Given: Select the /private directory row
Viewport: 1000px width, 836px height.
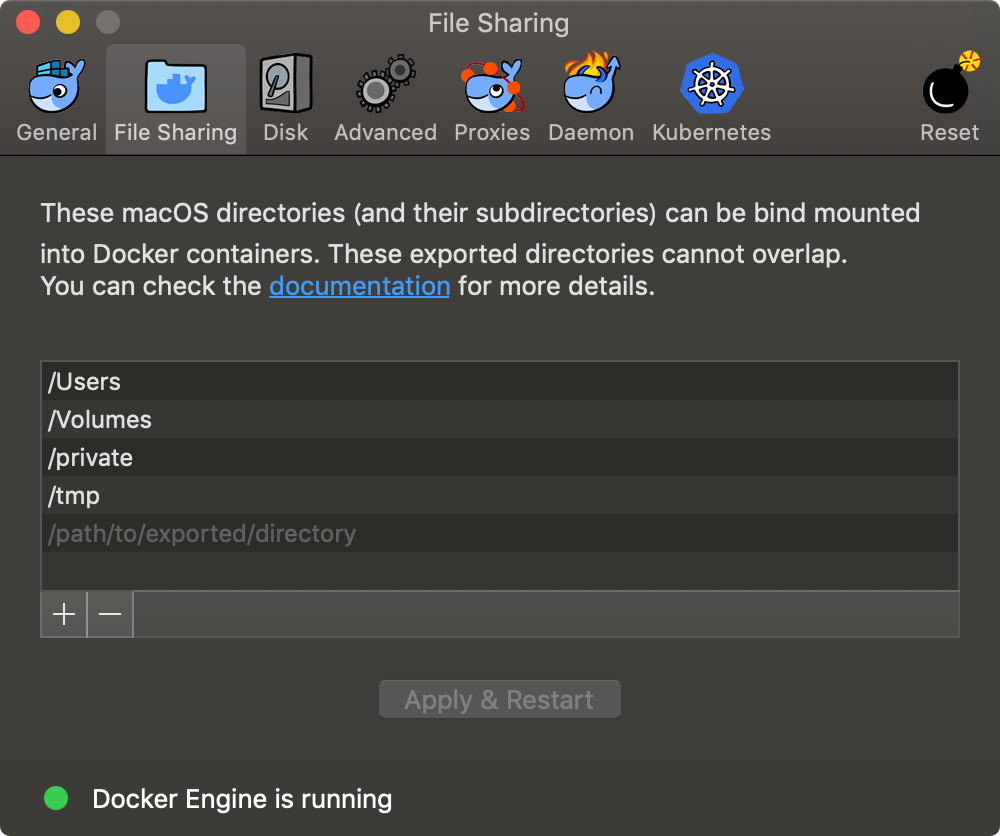Looking at the screenshot, I should pos(499,457).
